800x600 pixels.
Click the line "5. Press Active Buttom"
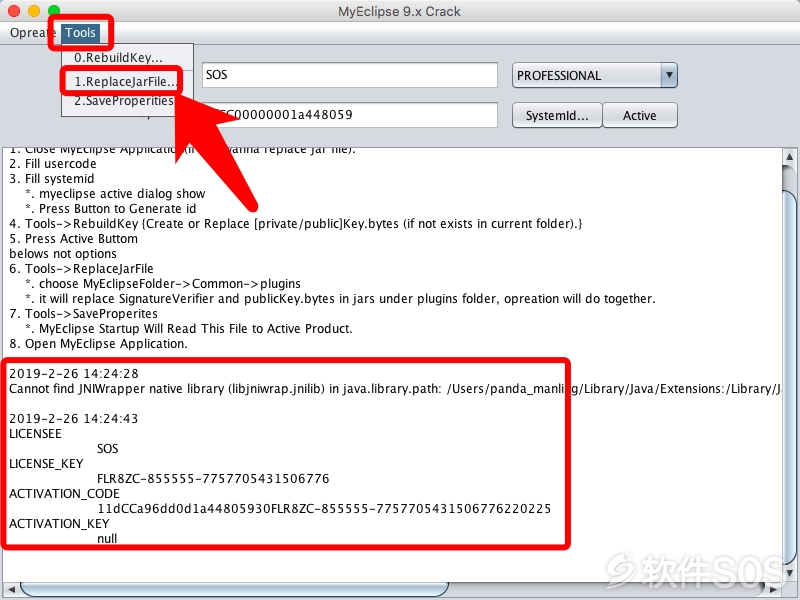tap(73, 239)
